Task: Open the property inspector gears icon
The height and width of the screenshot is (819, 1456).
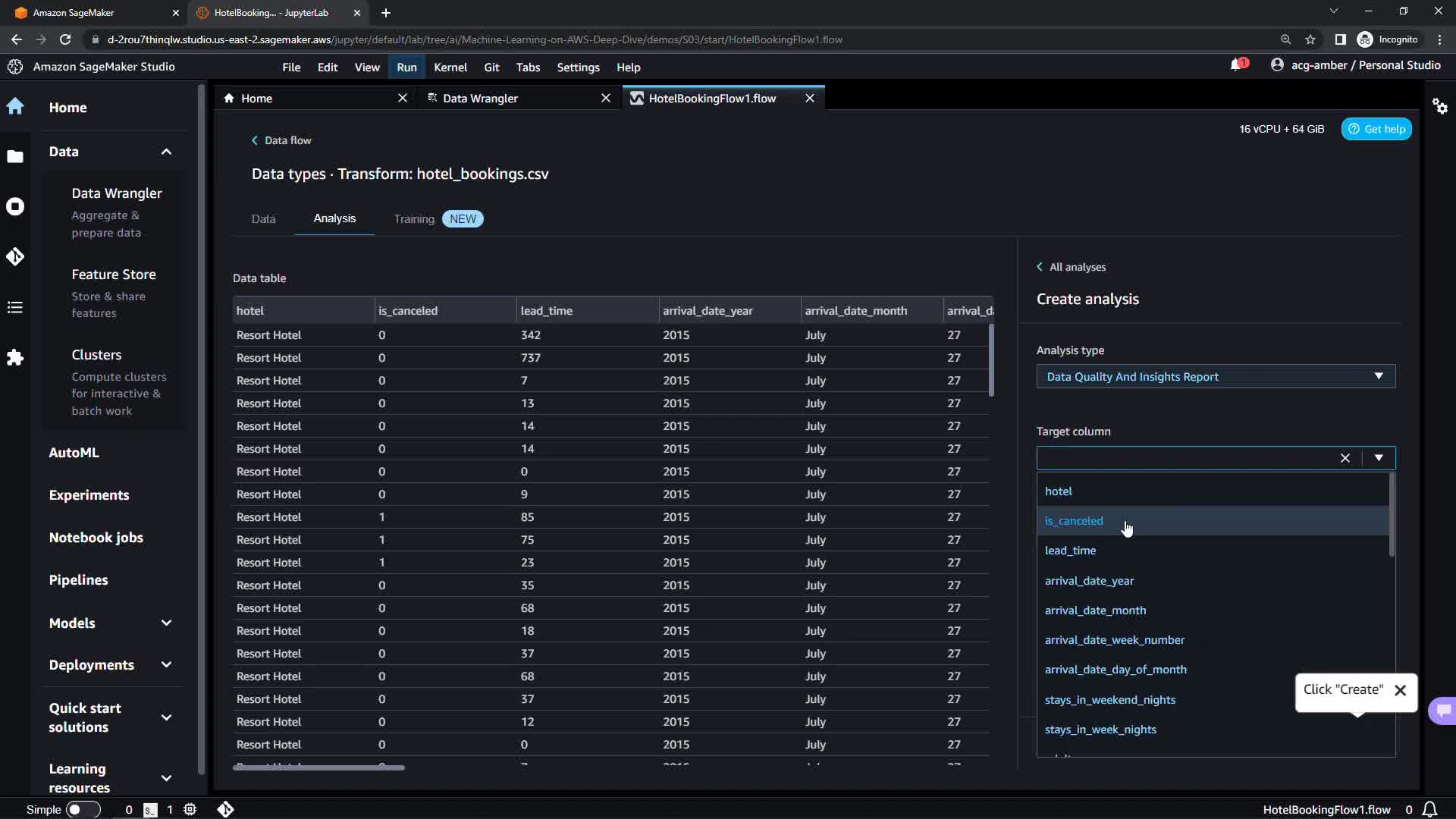Action: 1439,106
